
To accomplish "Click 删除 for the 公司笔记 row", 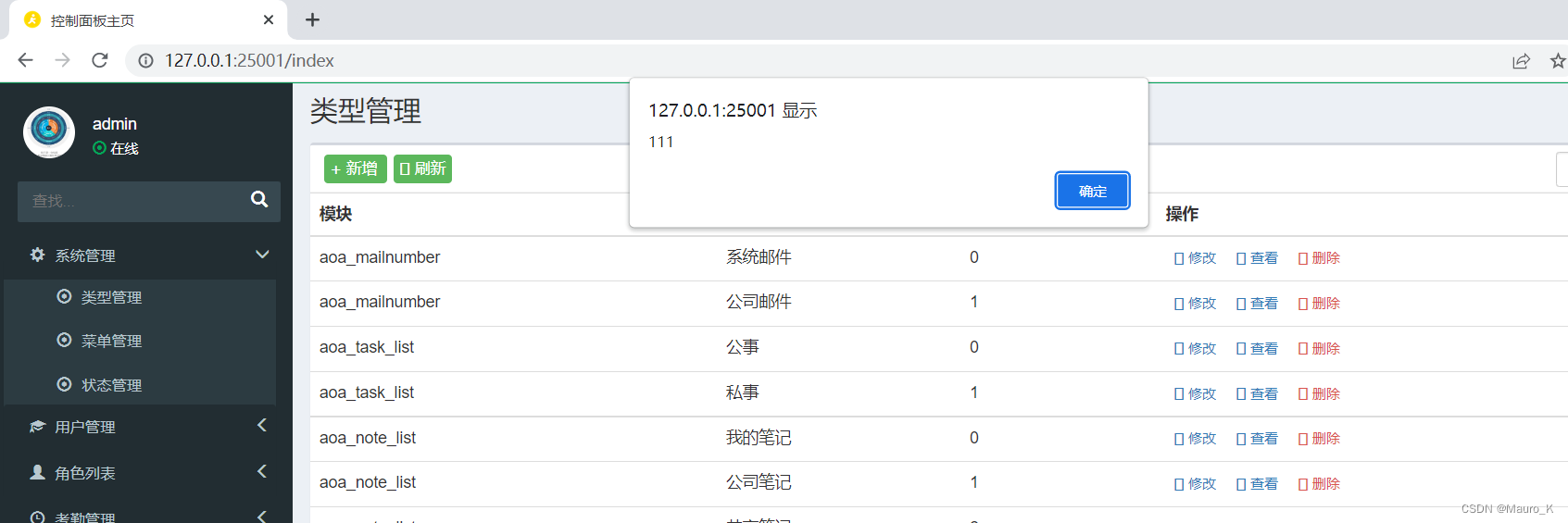I will point(1319,484).
